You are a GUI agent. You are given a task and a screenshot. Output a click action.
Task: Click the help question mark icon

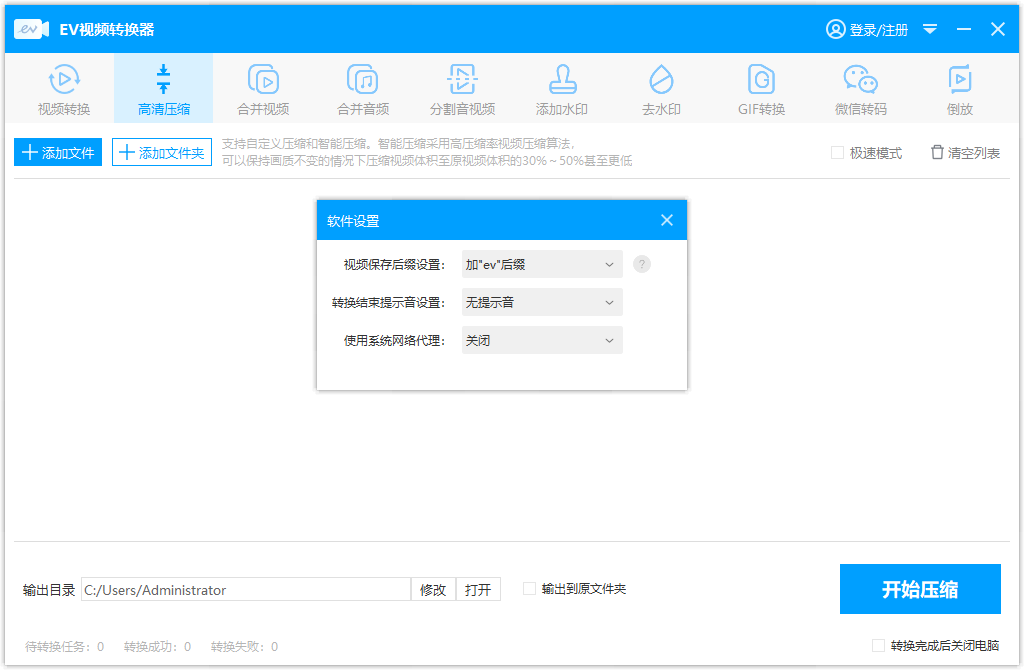[x=641, y=264]
